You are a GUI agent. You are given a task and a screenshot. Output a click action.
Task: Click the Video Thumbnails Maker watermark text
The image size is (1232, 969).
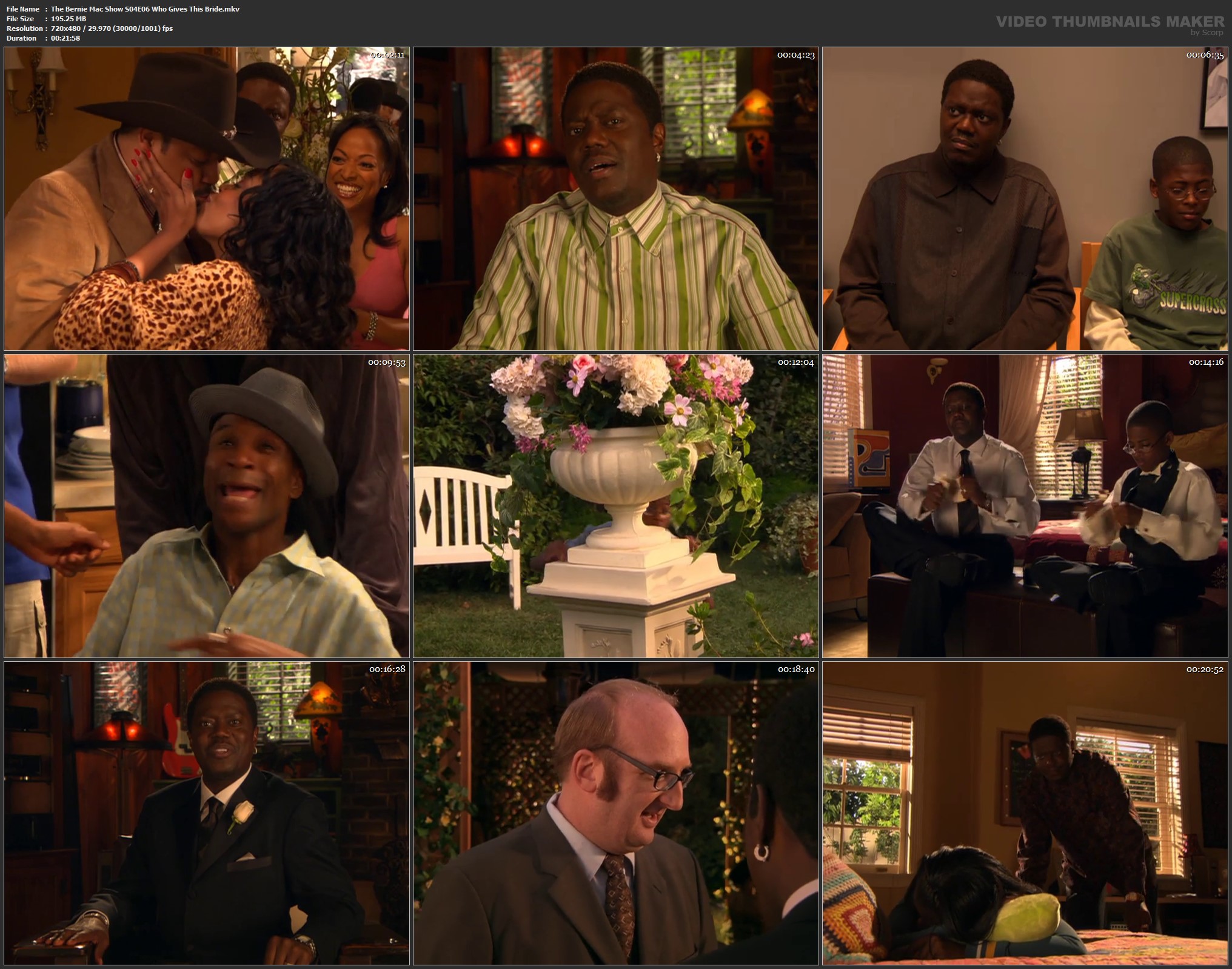pyautogui.click(x=1110, y=22)
